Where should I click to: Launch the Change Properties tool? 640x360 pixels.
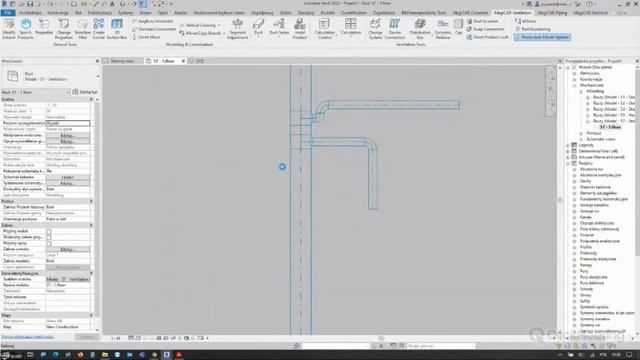pos(64,29)
